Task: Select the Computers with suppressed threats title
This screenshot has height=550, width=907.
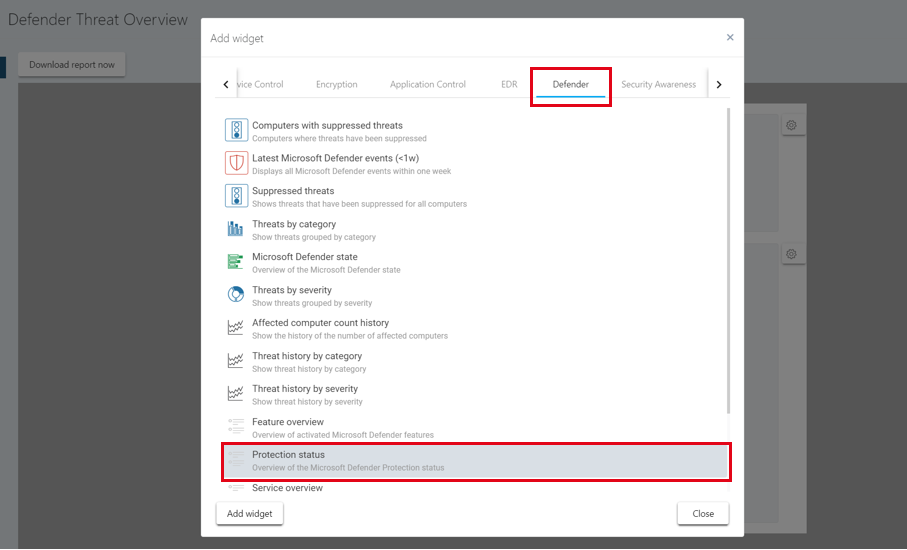Action: 327,125
